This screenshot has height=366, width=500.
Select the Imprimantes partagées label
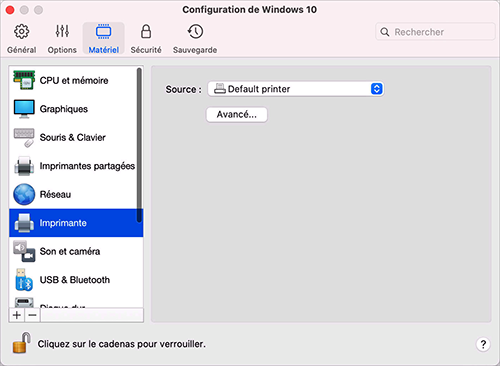87,166
